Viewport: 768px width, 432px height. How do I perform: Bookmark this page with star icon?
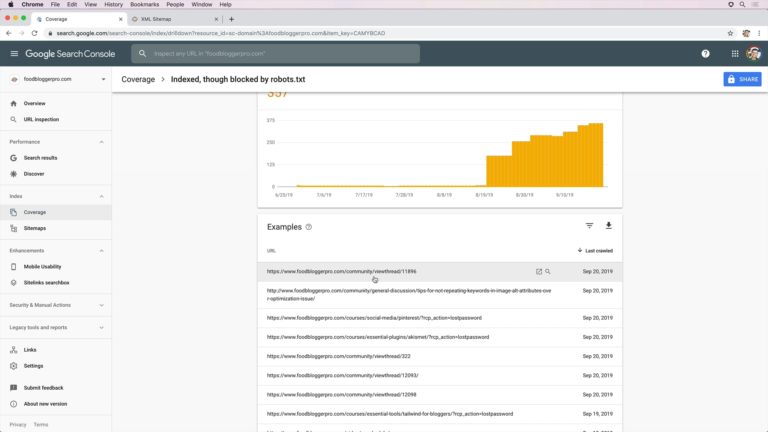730,33
